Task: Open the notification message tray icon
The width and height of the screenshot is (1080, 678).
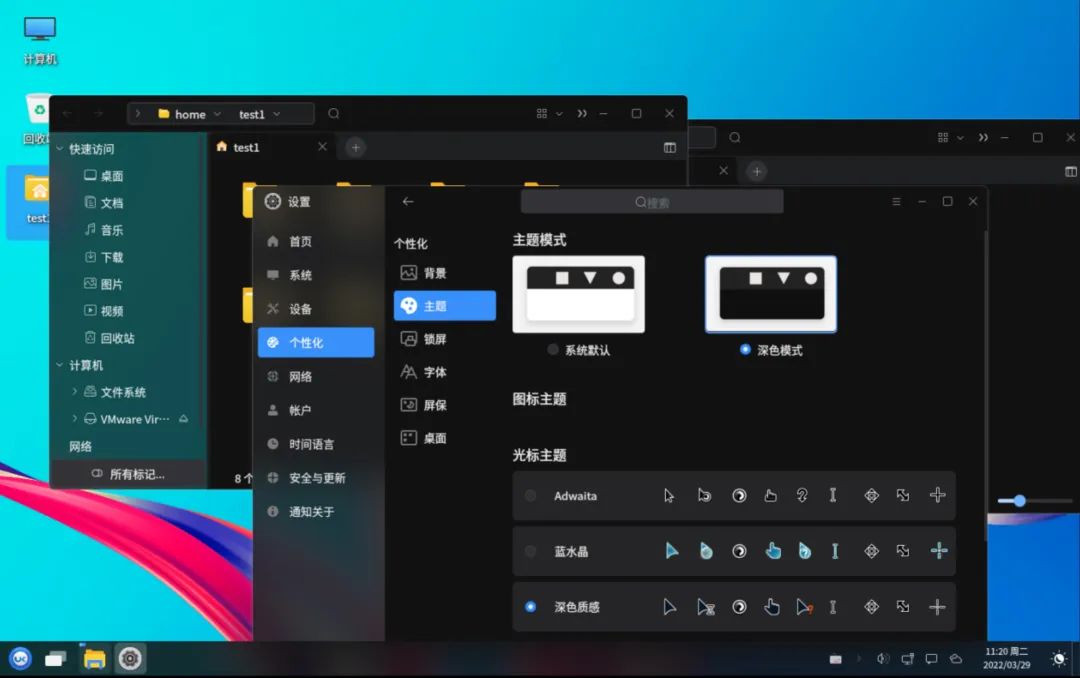Action: (x=931, y=659)
